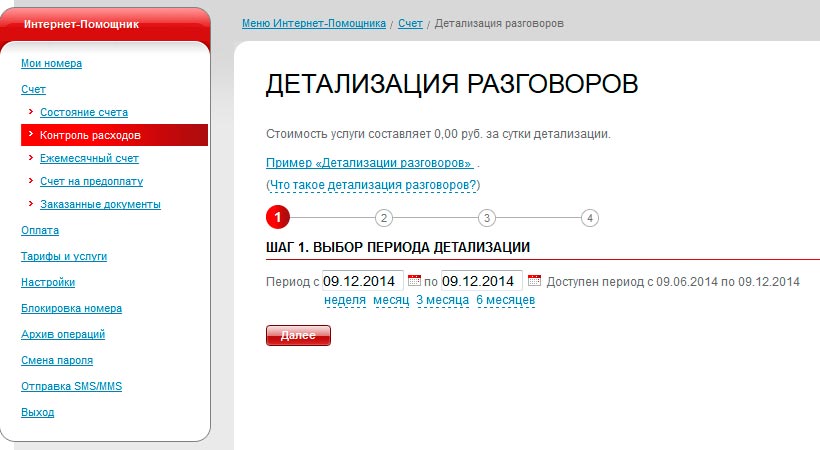Screen dimensions: 820x450
Task: Click the end date input field
Action: (x=482, y=281)
